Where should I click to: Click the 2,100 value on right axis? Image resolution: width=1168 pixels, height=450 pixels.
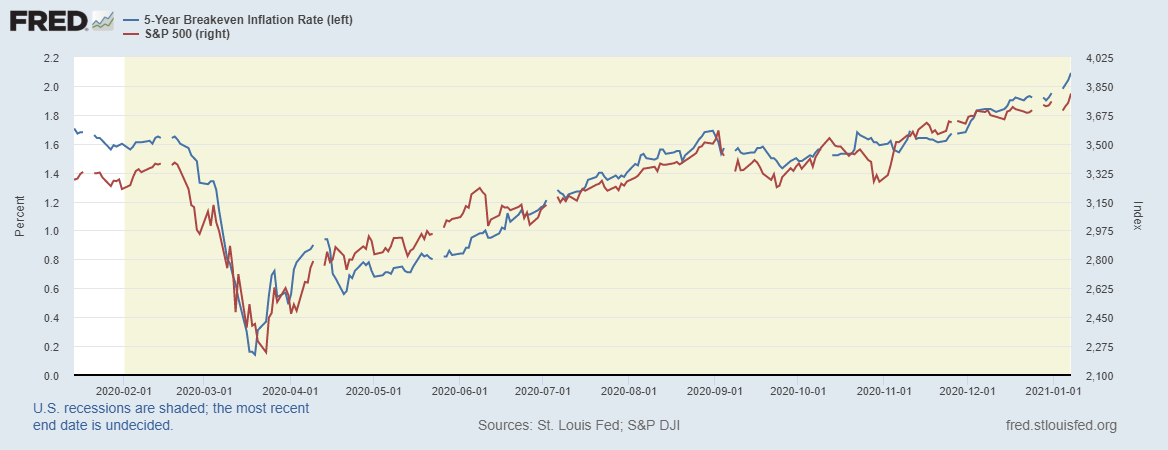(x=1096, y=376)
